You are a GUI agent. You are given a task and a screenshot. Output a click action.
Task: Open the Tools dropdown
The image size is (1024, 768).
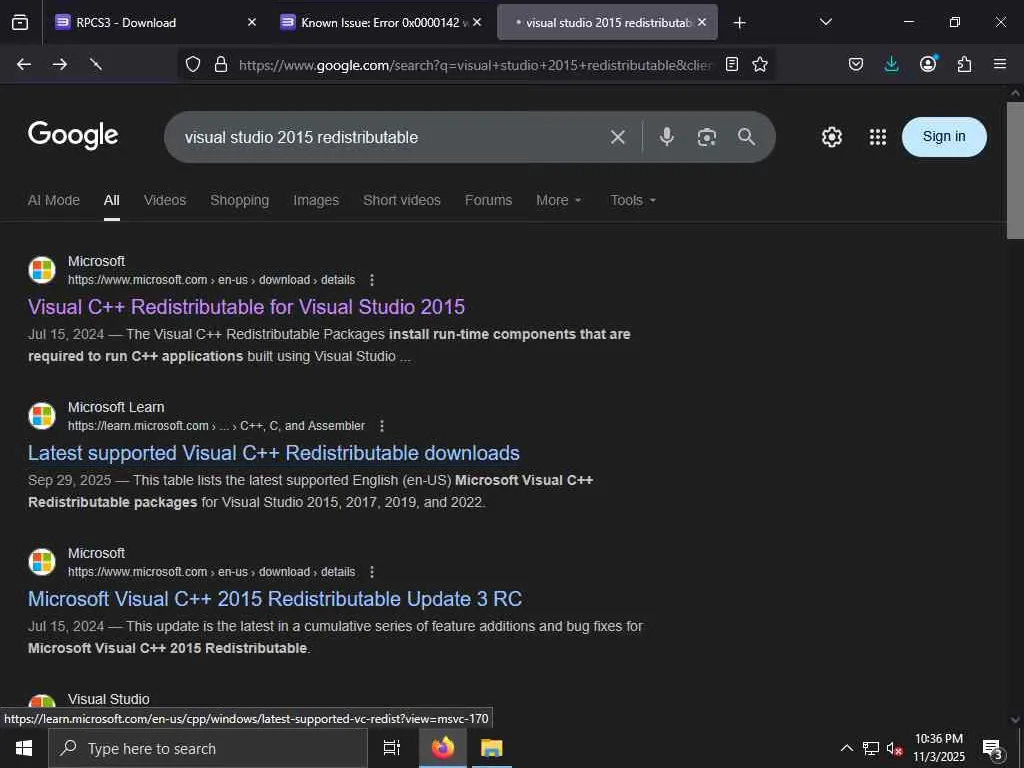click(633, 200)
